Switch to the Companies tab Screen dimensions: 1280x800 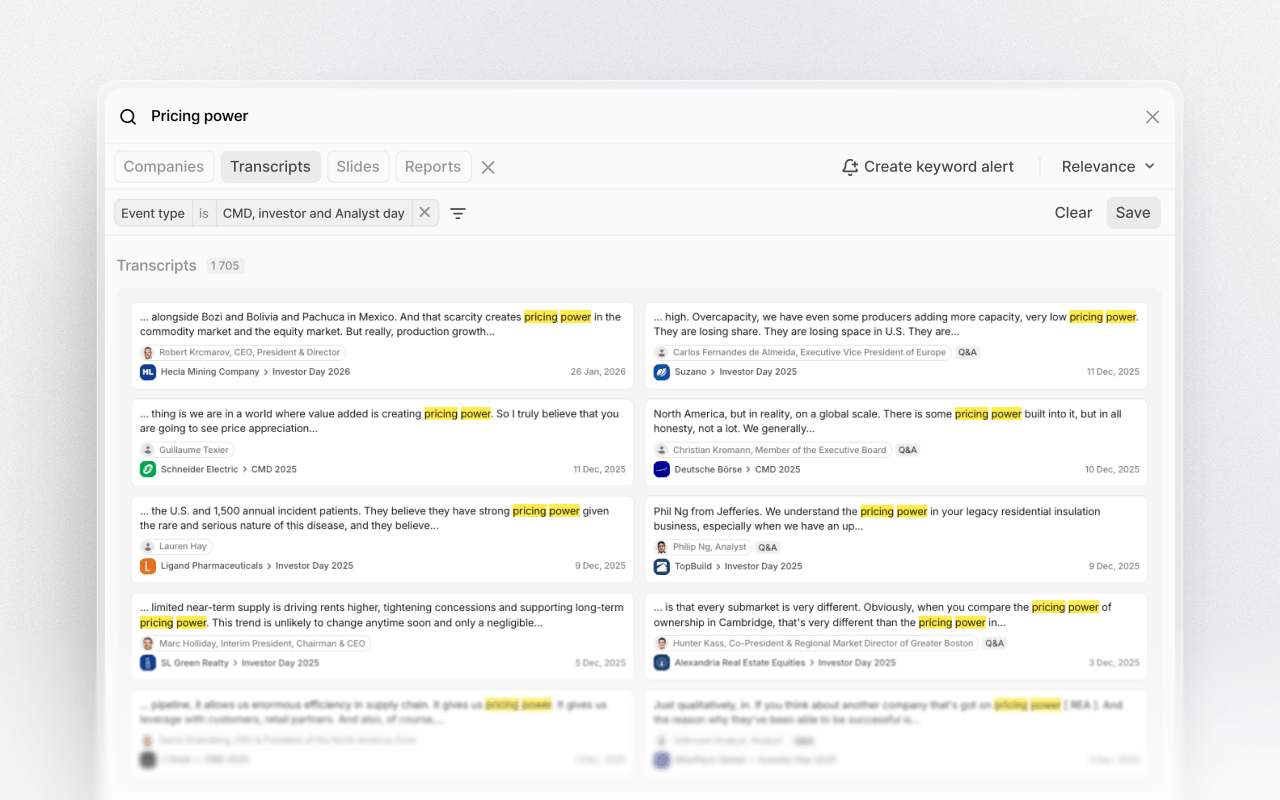click(x=164, y=167)
